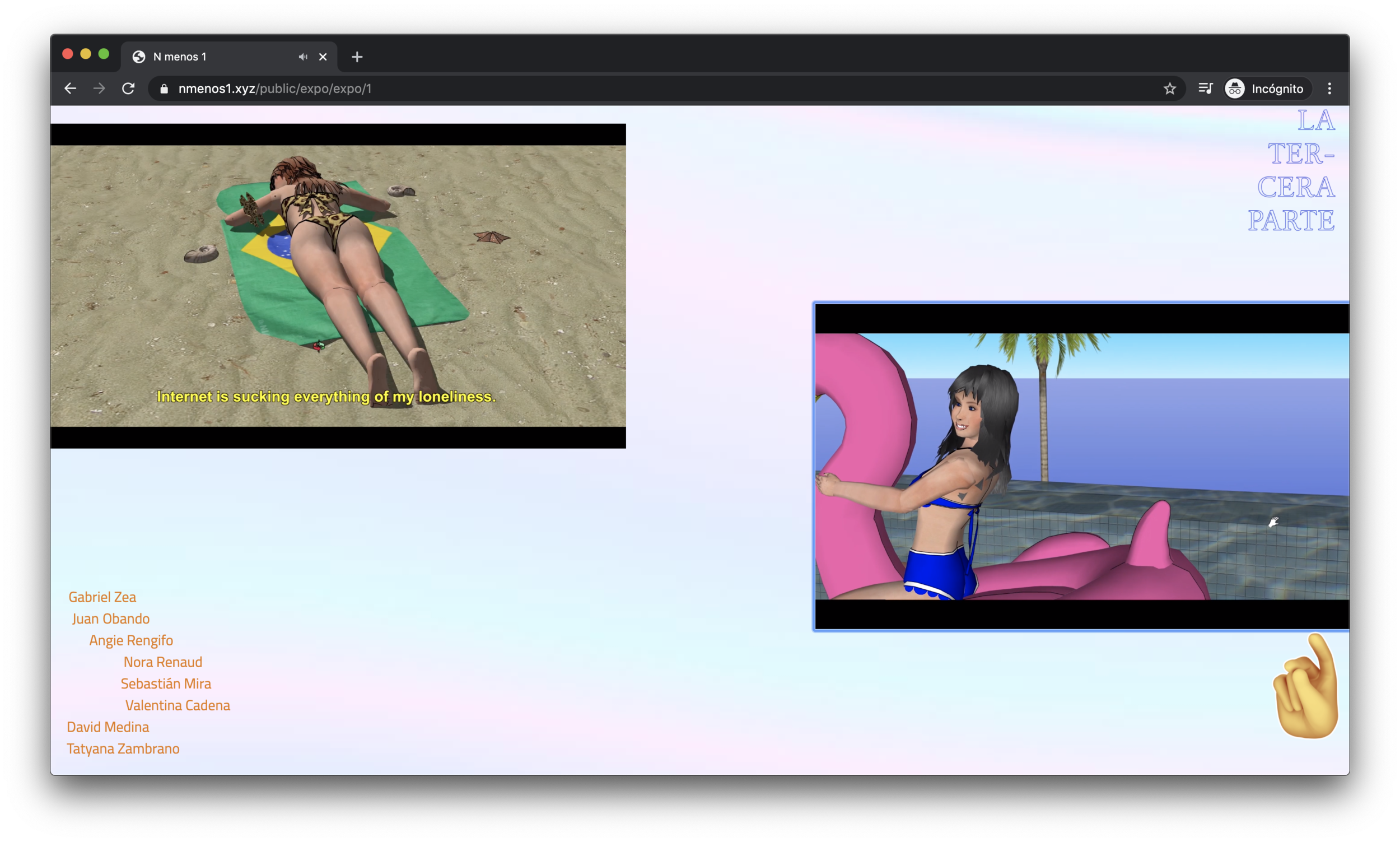Viewport: 1400px width, 842px height.
Task: Open the David Medina link
Action: 108,727
